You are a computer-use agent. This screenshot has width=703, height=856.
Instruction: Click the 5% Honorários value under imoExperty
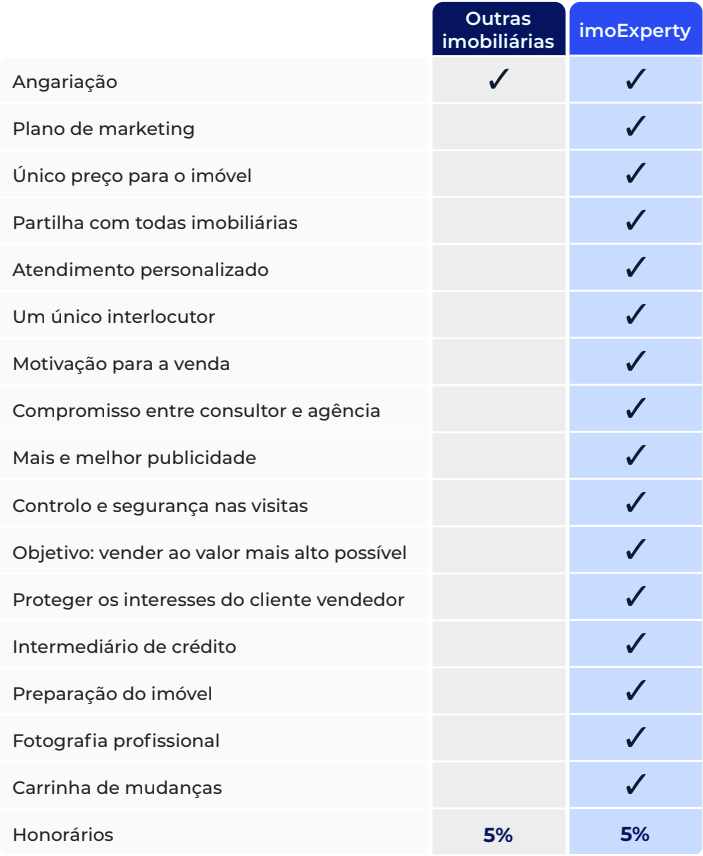click(635, 834)
